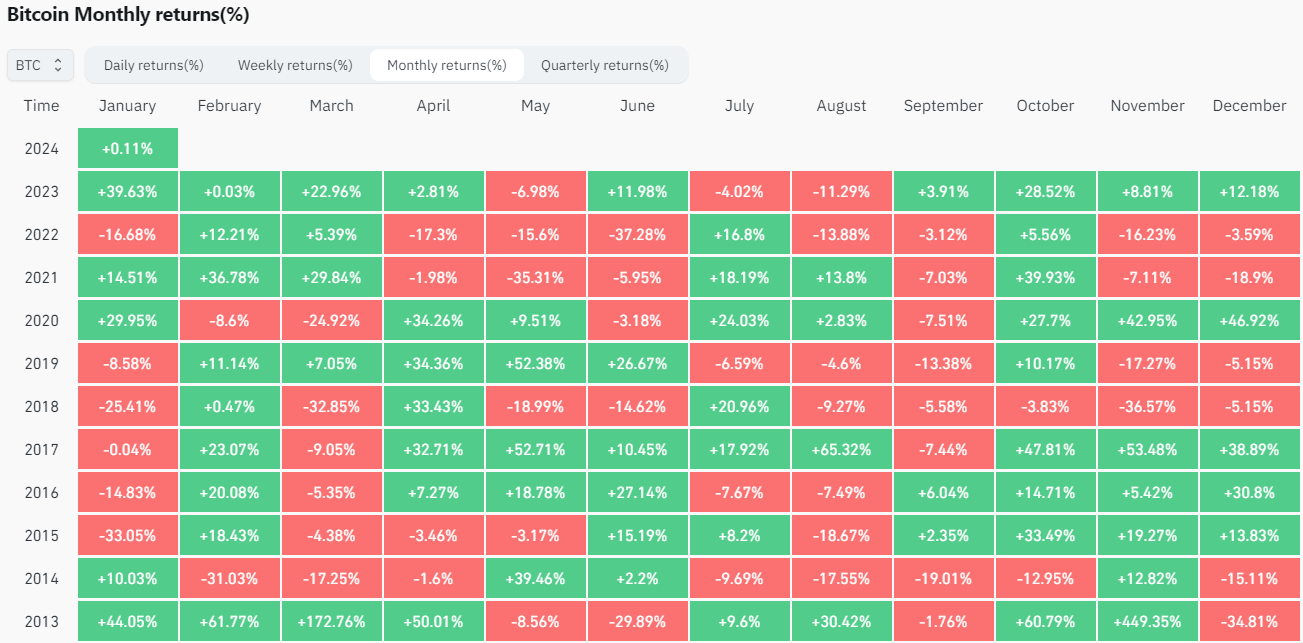Click the 2023 October cell +28.52%

(1045, 191)
